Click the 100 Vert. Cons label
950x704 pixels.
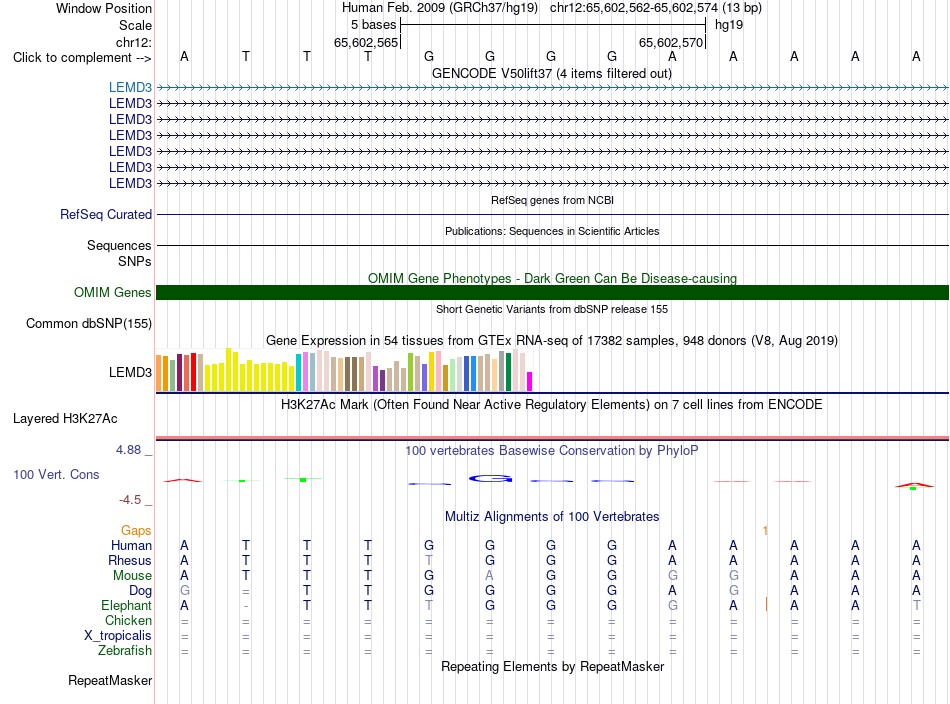[56, 474]
